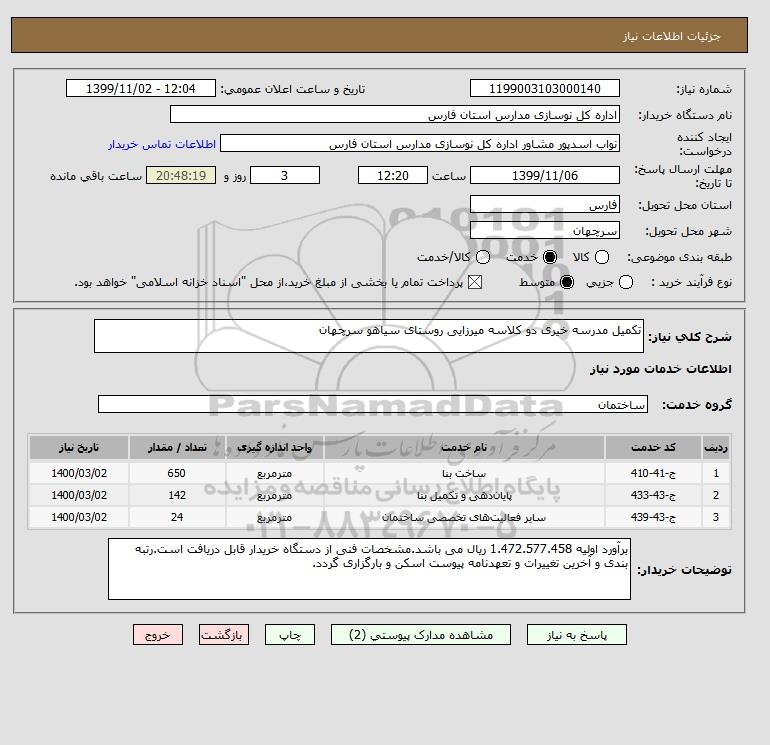The width and height of the screenshot is (770, 745).
Task: Click the تاریخ نیاز column header
Action: coord(79,447)
